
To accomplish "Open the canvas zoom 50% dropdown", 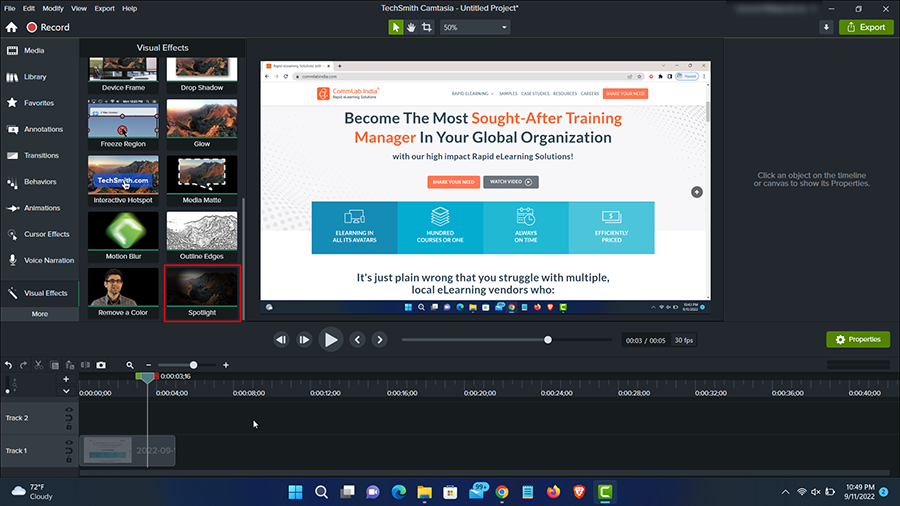I will tap(475, 27).
